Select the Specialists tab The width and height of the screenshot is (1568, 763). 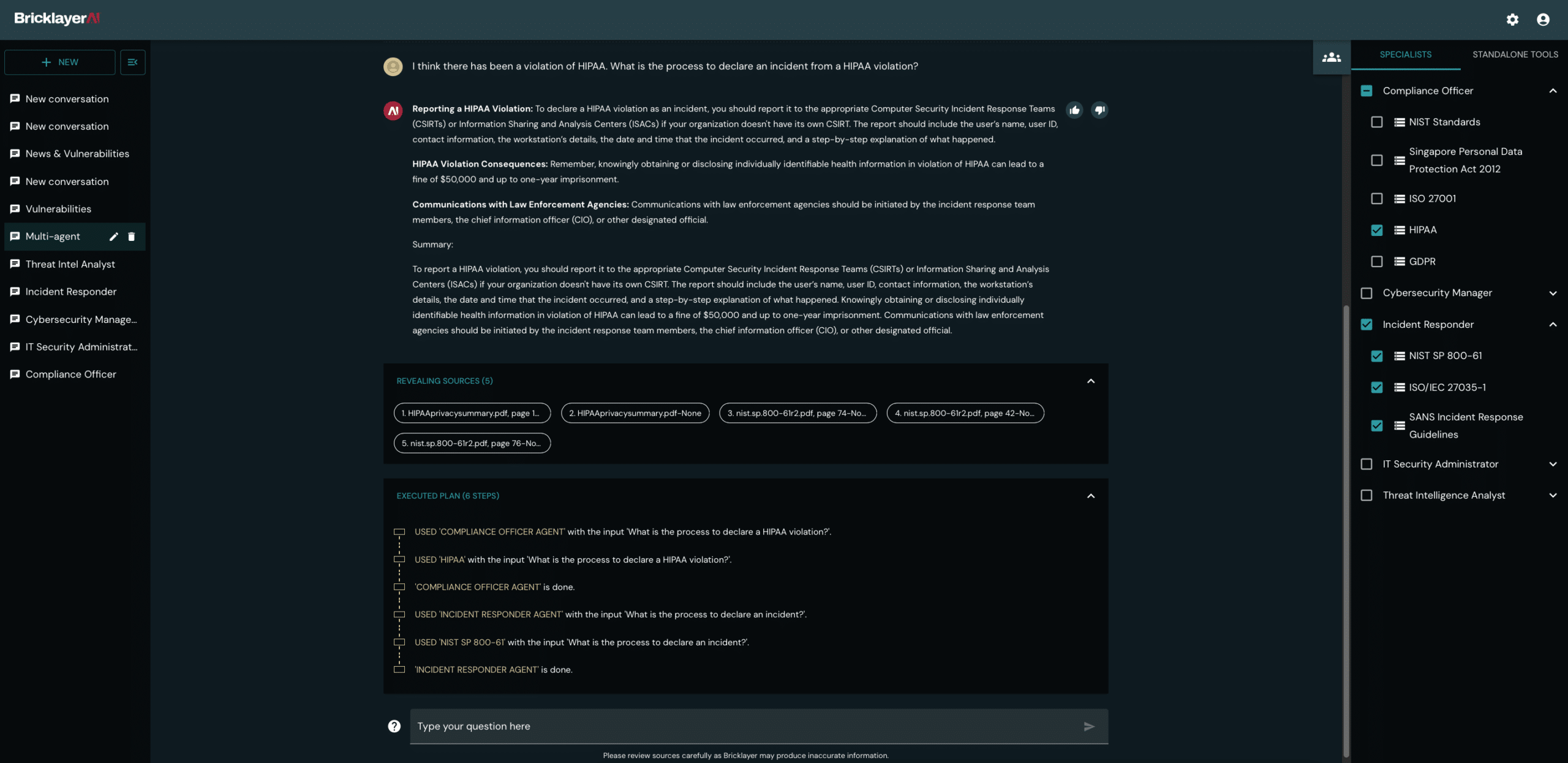(1405, 54)
